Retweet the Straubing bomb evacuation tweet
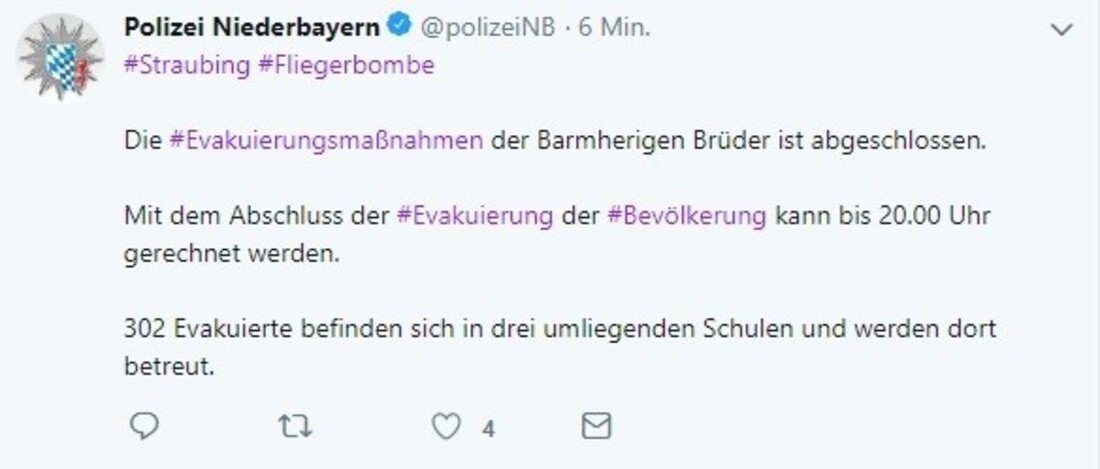The image size is (1100, 469). click(x=295, y=427)
